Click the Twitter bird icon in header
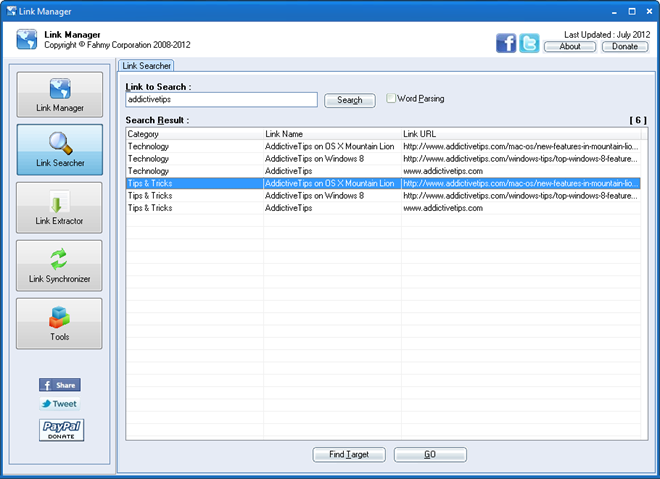This screenshot has width=660, height=479. coord(529,43)
